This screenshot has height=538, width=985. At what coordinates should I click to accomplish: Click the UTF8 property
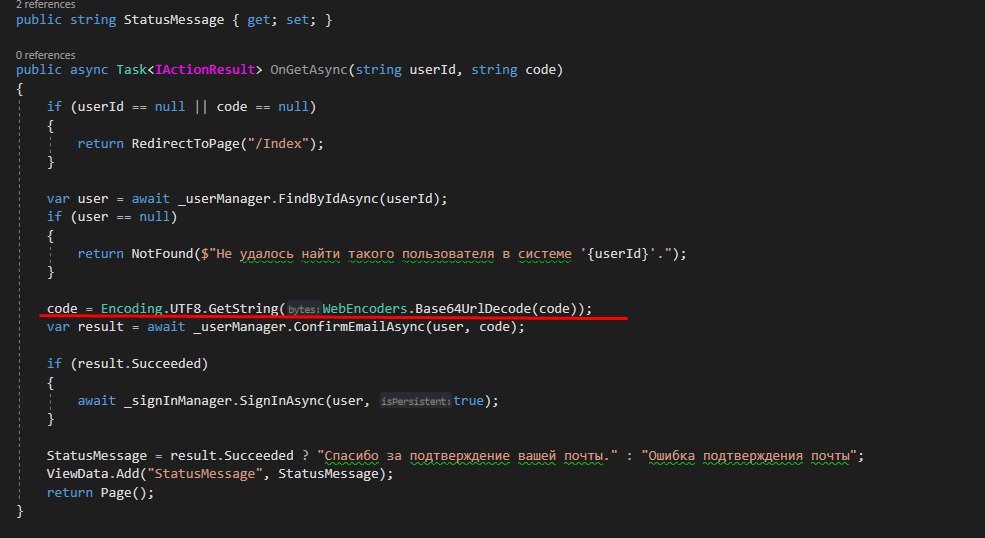(x=185, y=309)
